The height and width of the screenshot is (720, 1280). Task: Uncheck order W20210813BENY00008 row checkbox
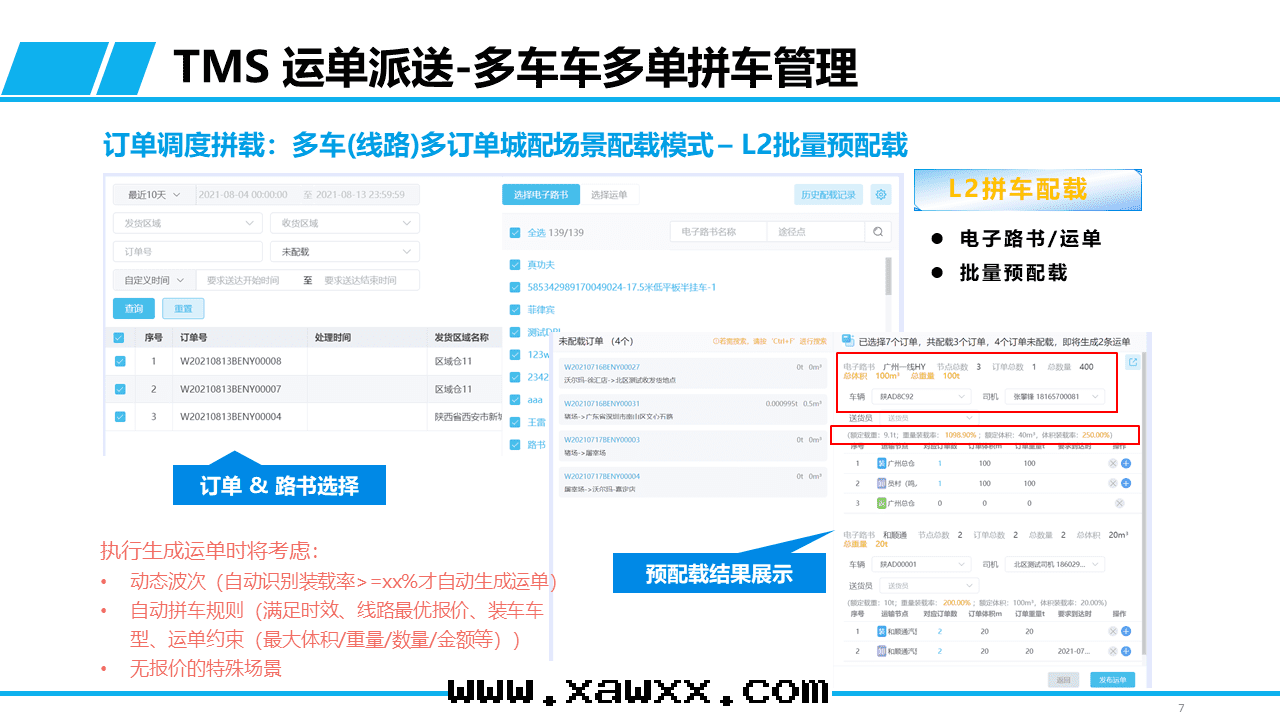[120, 361]
